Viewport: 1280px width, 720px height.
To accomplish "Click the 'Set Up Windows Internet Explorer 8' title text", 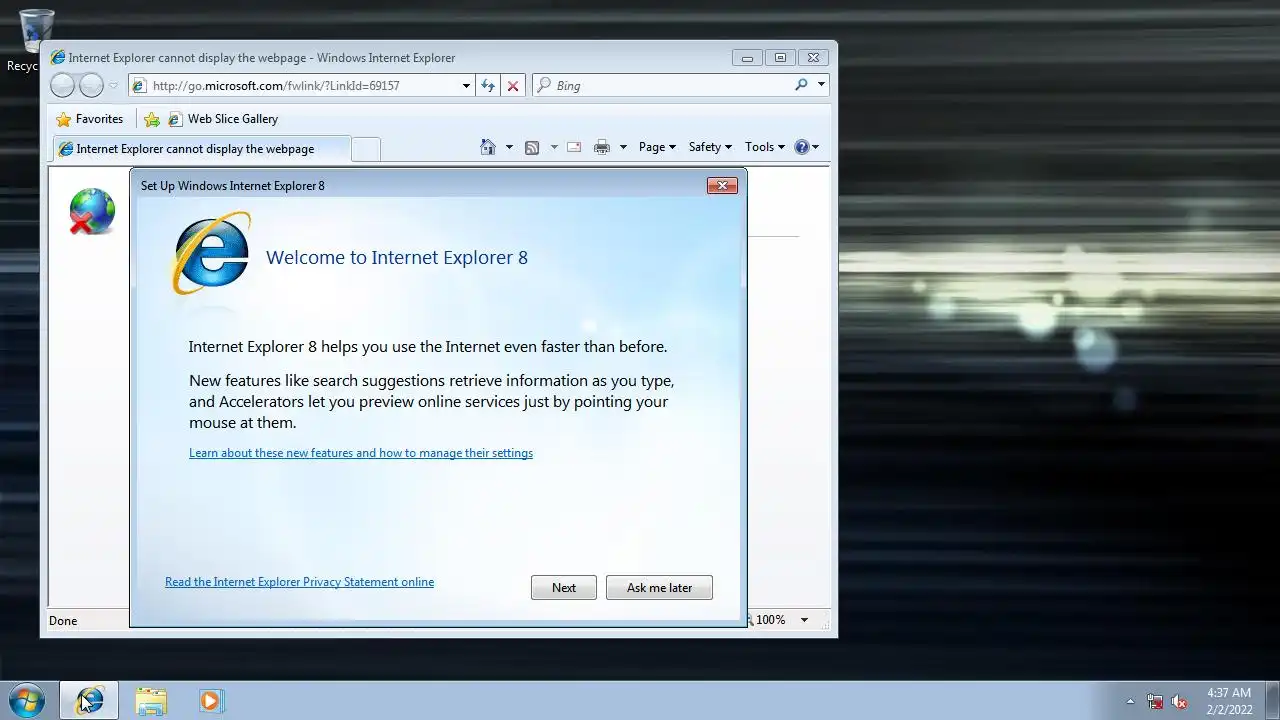I will (233, 186).
